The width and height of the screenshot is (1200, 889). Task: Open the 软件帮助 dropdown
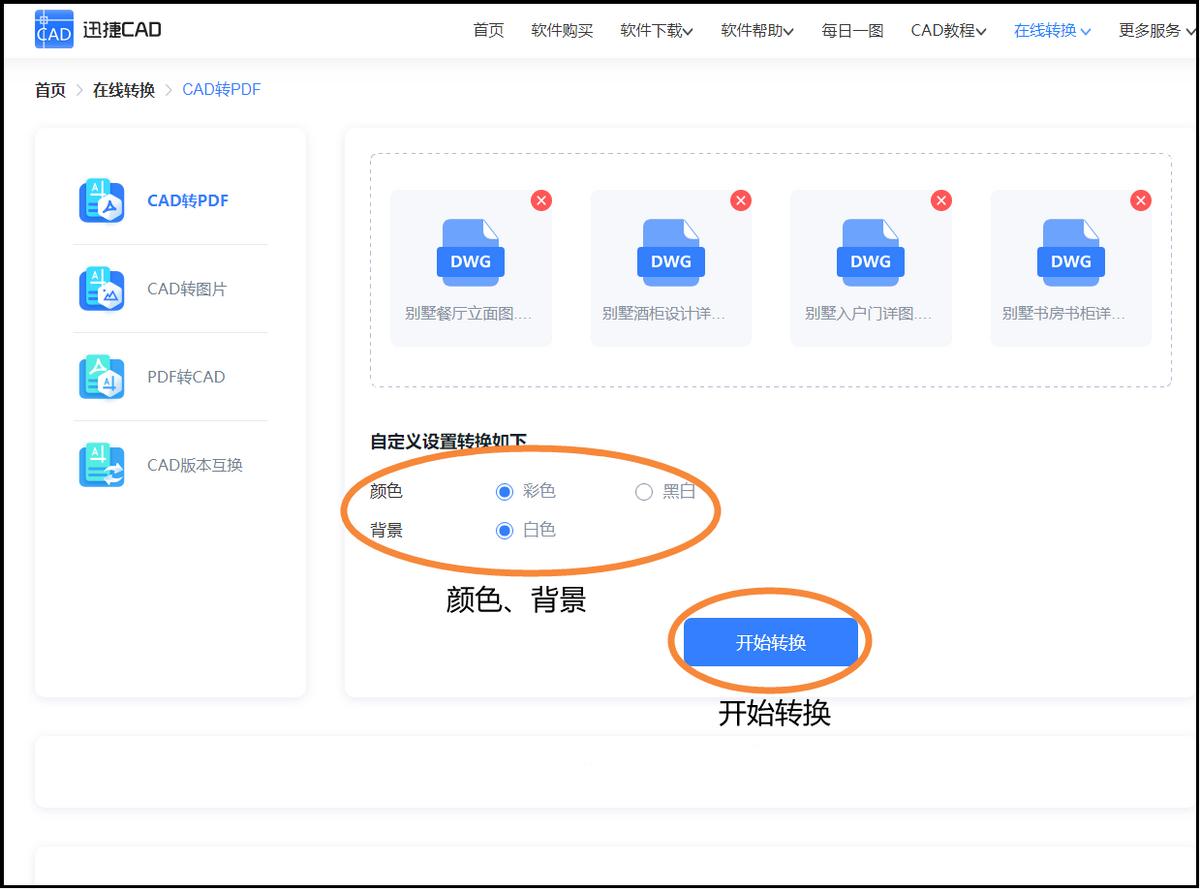pyautogui.click(x=755, y=30)
